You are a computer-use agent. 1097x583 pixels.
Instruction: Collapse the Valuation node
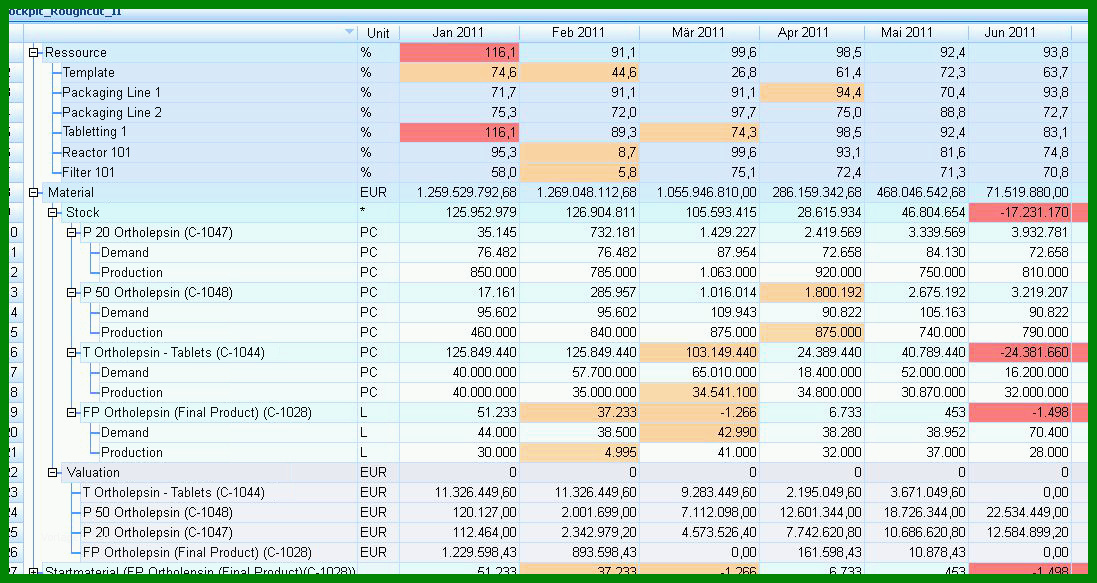[52, 473]
